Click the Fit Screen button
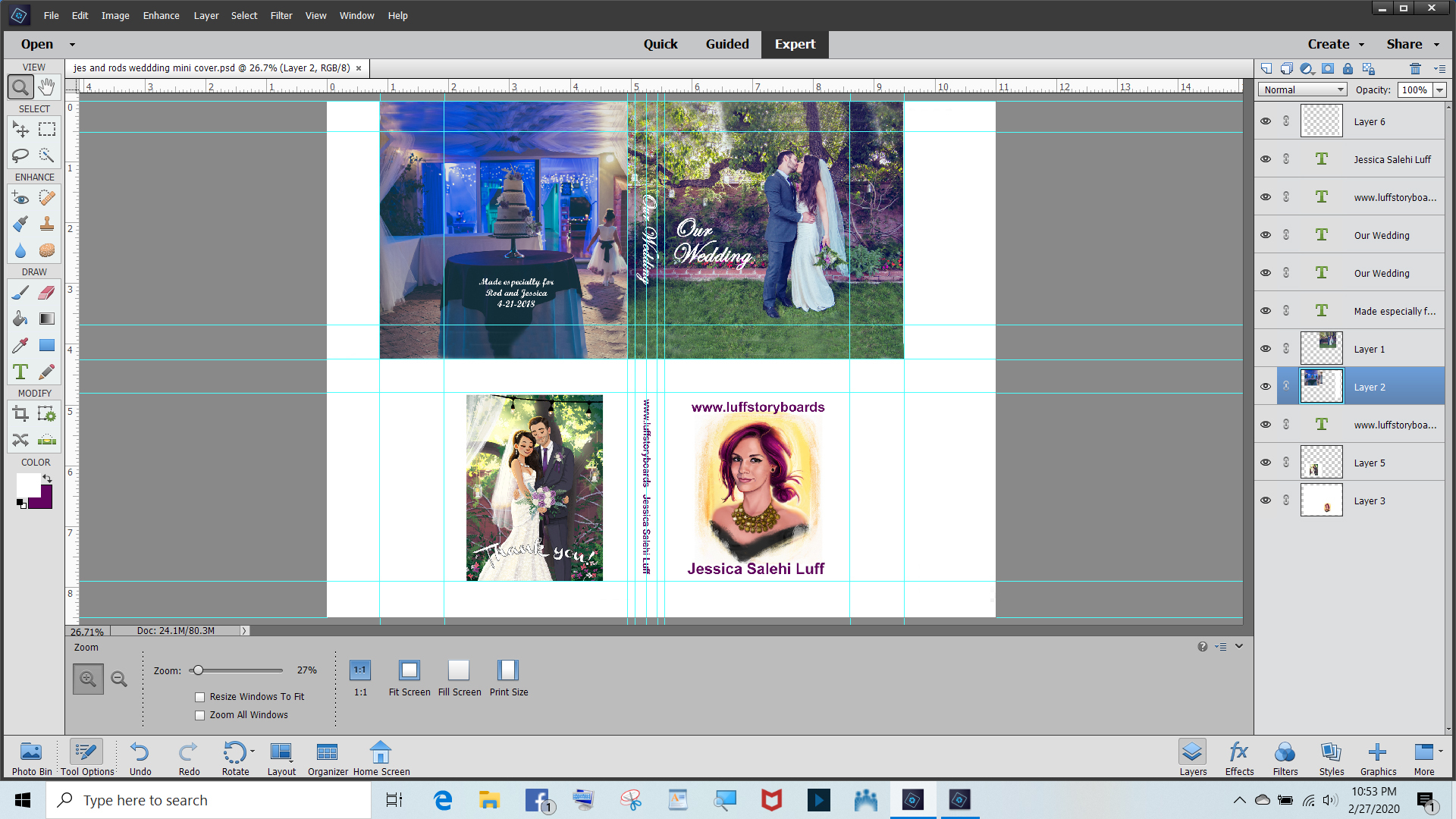Screen dimensions: 1456x819 (409, 678)
